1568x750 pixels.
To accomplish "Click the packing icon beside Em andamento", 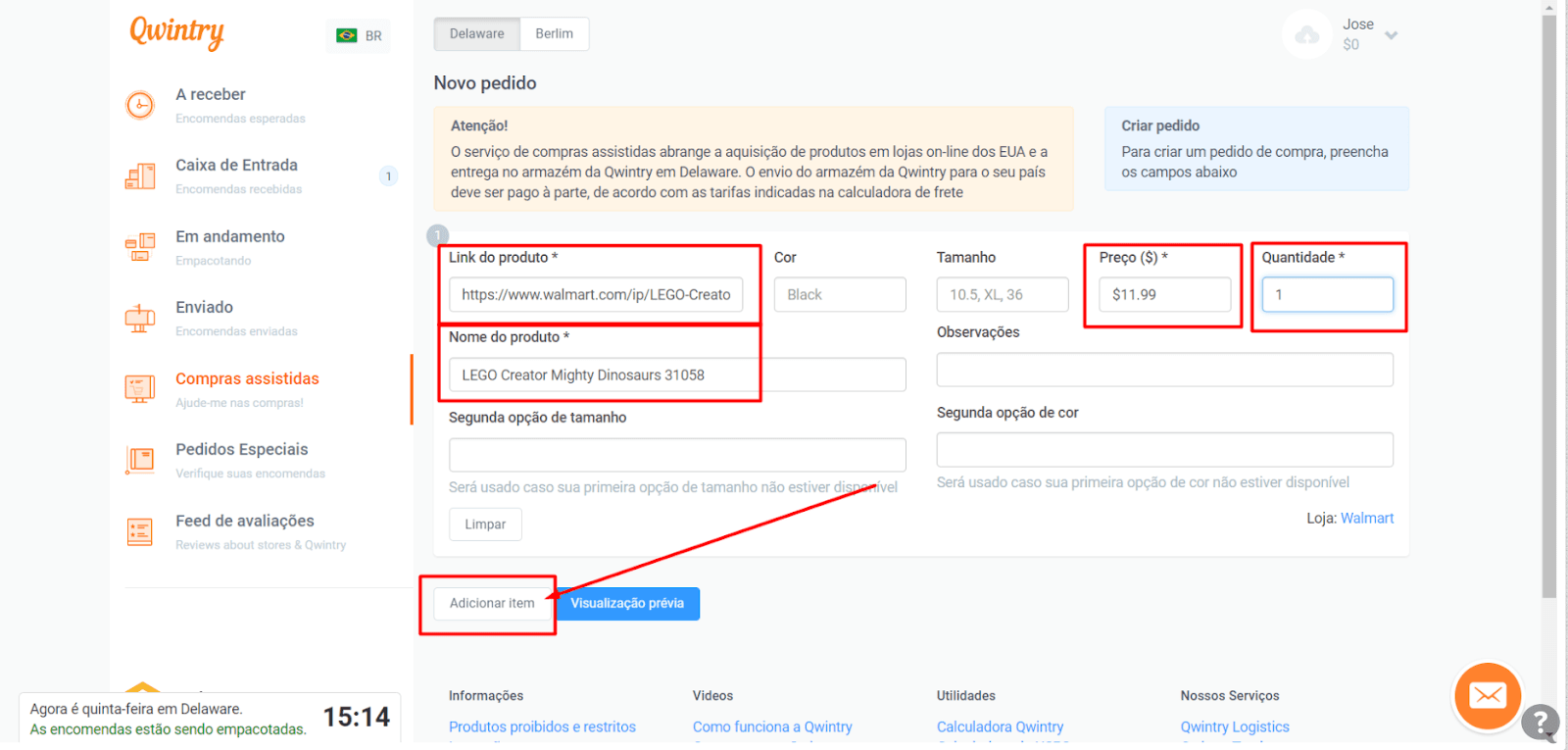I will coord(140,247).
